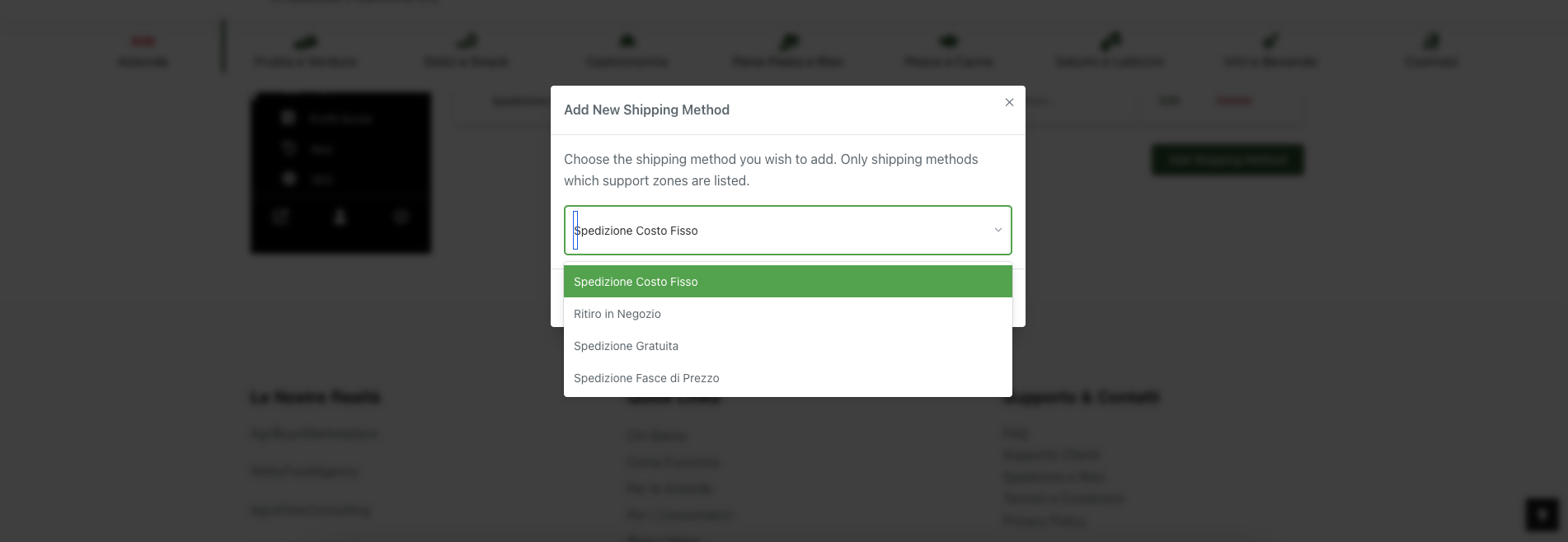This screenshot has width=1568, height=542.
Task: Select Spedizione Fasce di Prezzo option
Action: tap(788, 378)
